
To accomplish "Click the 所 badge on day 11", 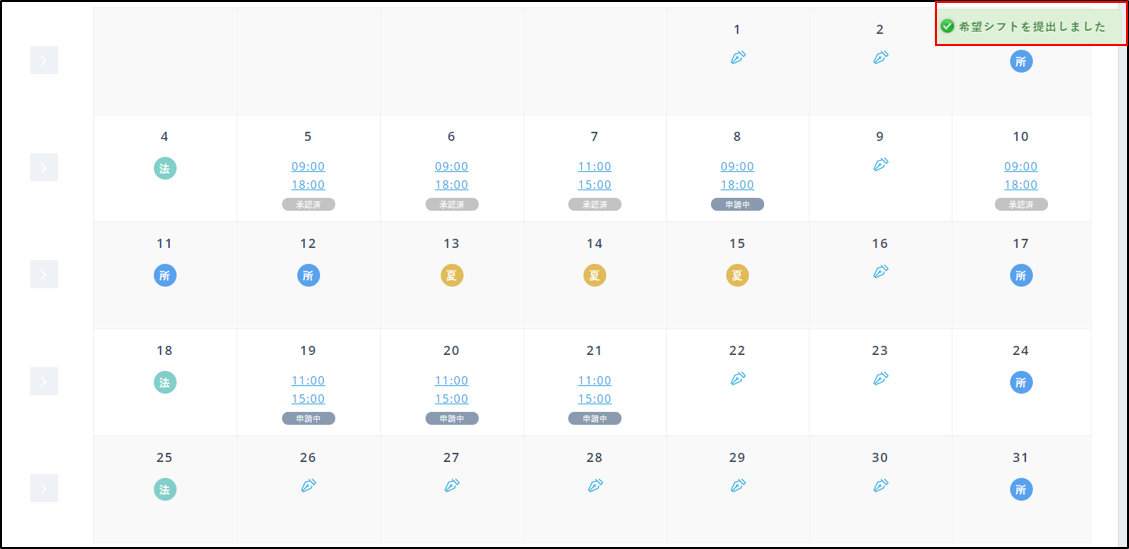I will click(x=165, y=275).
